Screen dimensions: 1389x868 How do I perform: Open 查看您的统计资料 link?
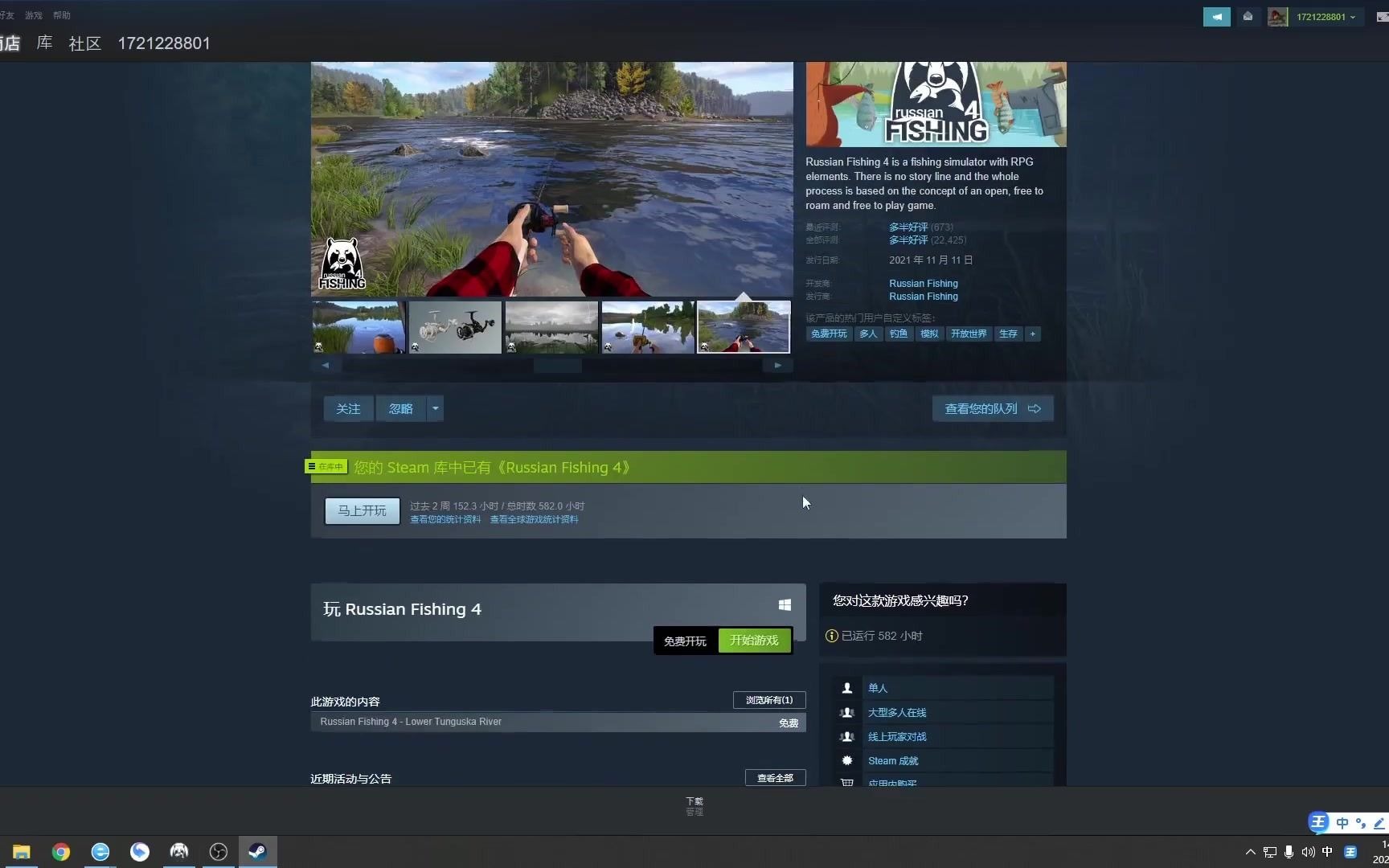445,519
